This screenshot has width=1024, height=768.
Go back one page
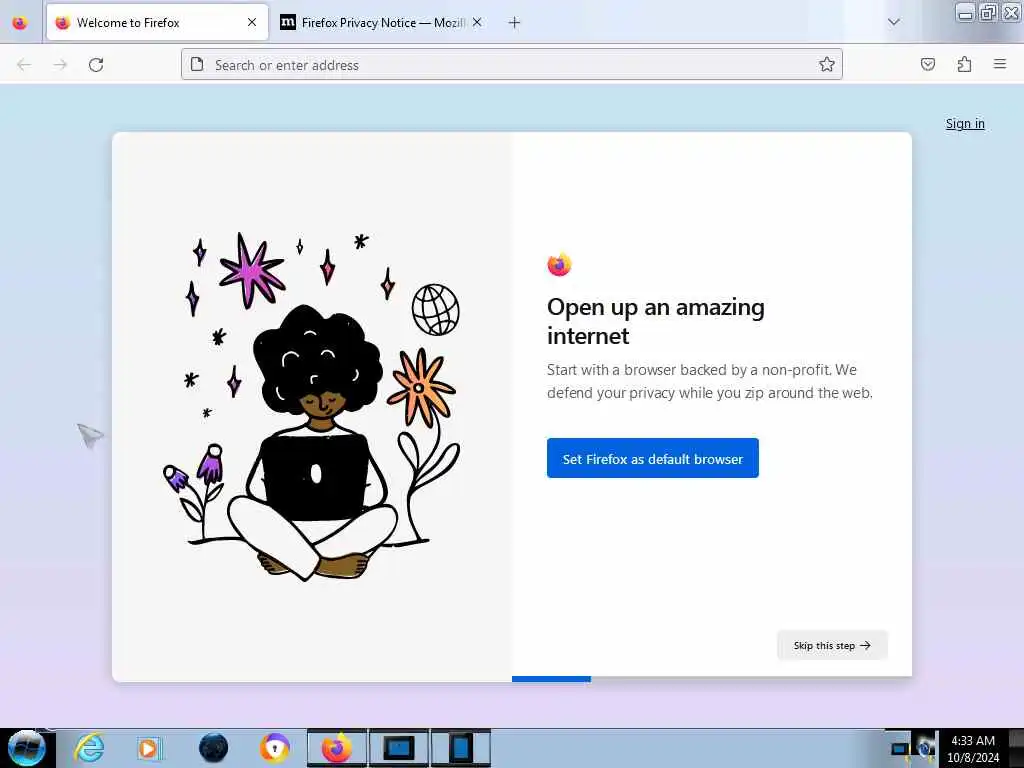[x=24, y=65]
